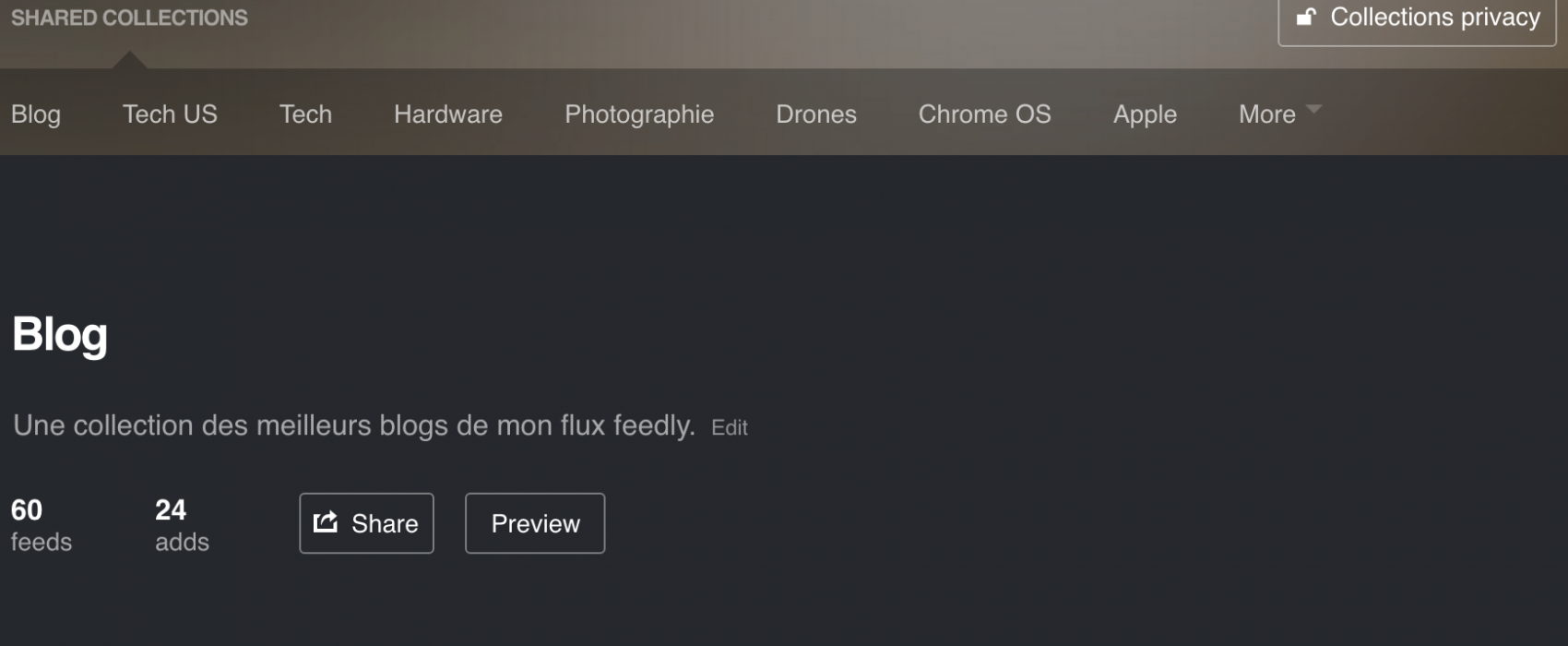Select the Tech collection tab

point(306,114)
